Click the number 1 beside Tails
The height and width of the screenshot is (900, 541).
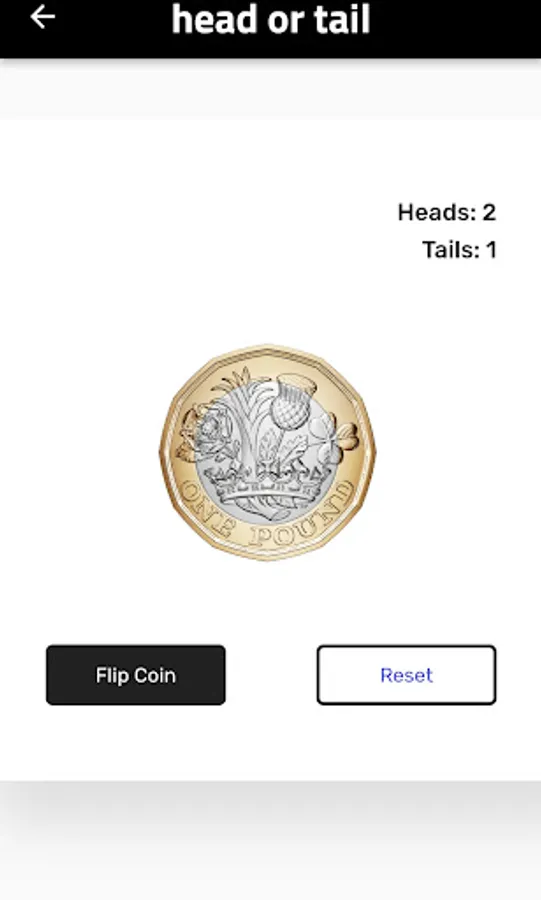[491, 250]
